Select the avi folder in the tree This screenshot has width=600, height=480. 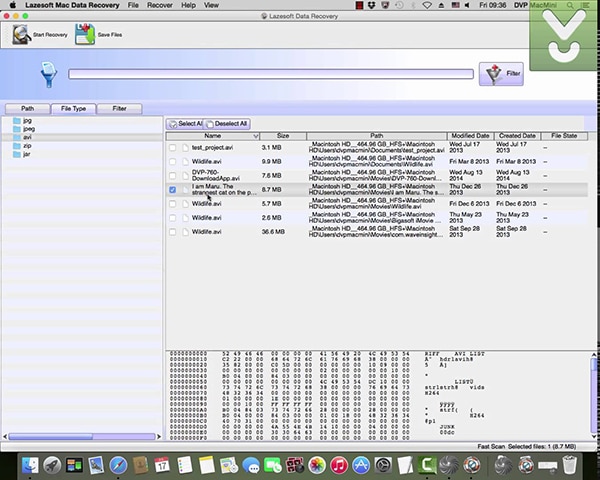[17, 137]
